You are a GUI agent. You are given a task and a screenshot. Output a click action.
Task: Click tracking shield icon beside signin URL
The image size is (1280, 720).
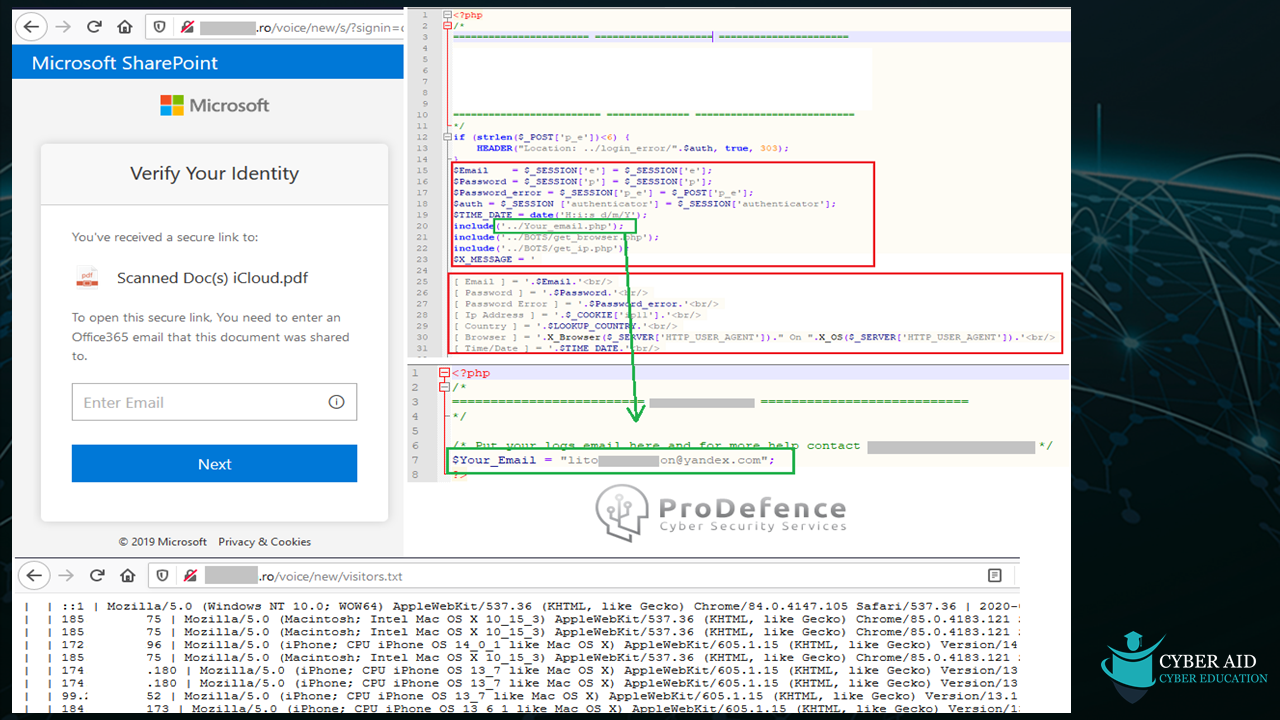point(159,27)
